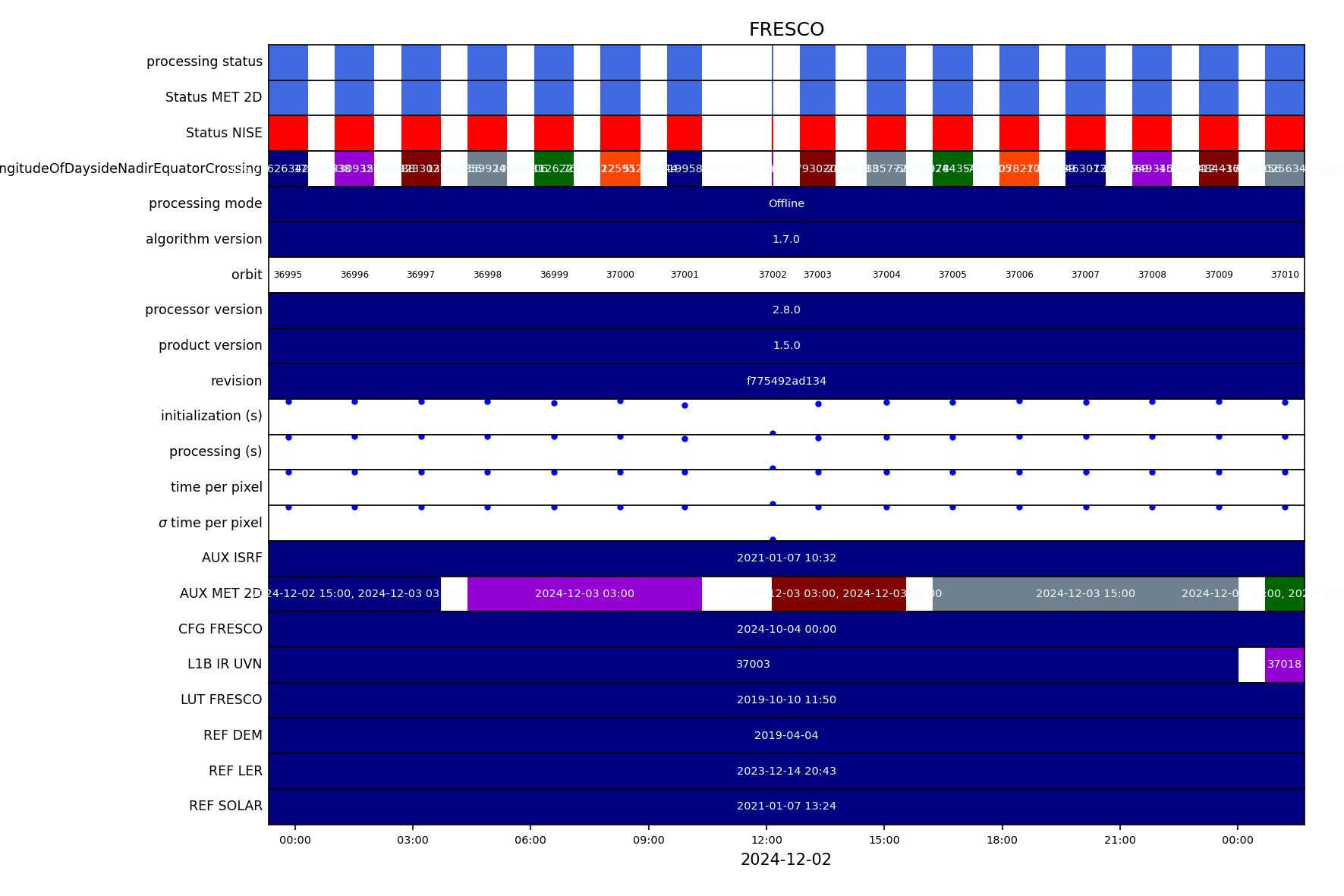This screenshot has height=896, width=1344.
Task: Click the 'processor version' row label
Action: click(203, 310)
